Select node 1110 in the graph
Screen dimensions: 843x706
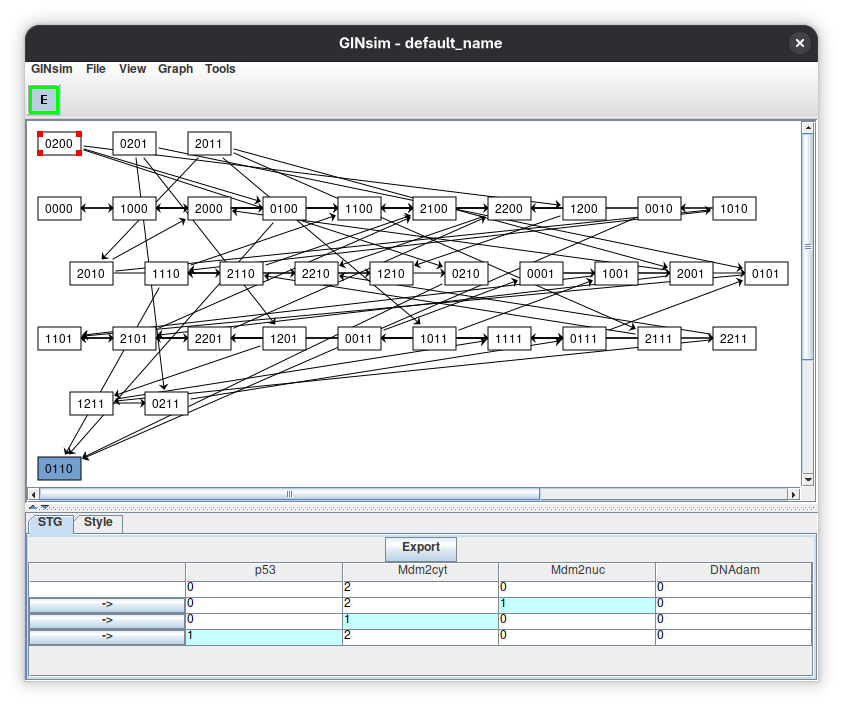click(166, 274)
